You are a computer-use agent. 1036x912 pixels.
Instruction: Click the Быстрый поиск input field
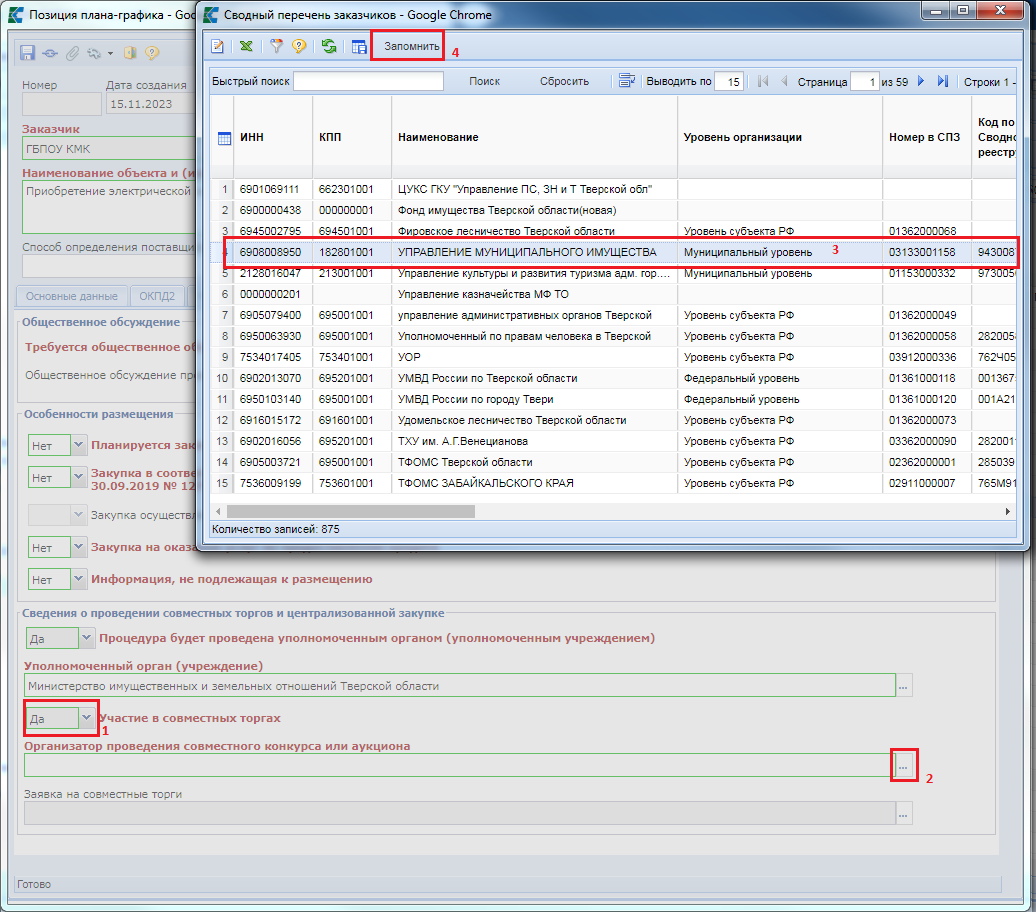point(368,82)
